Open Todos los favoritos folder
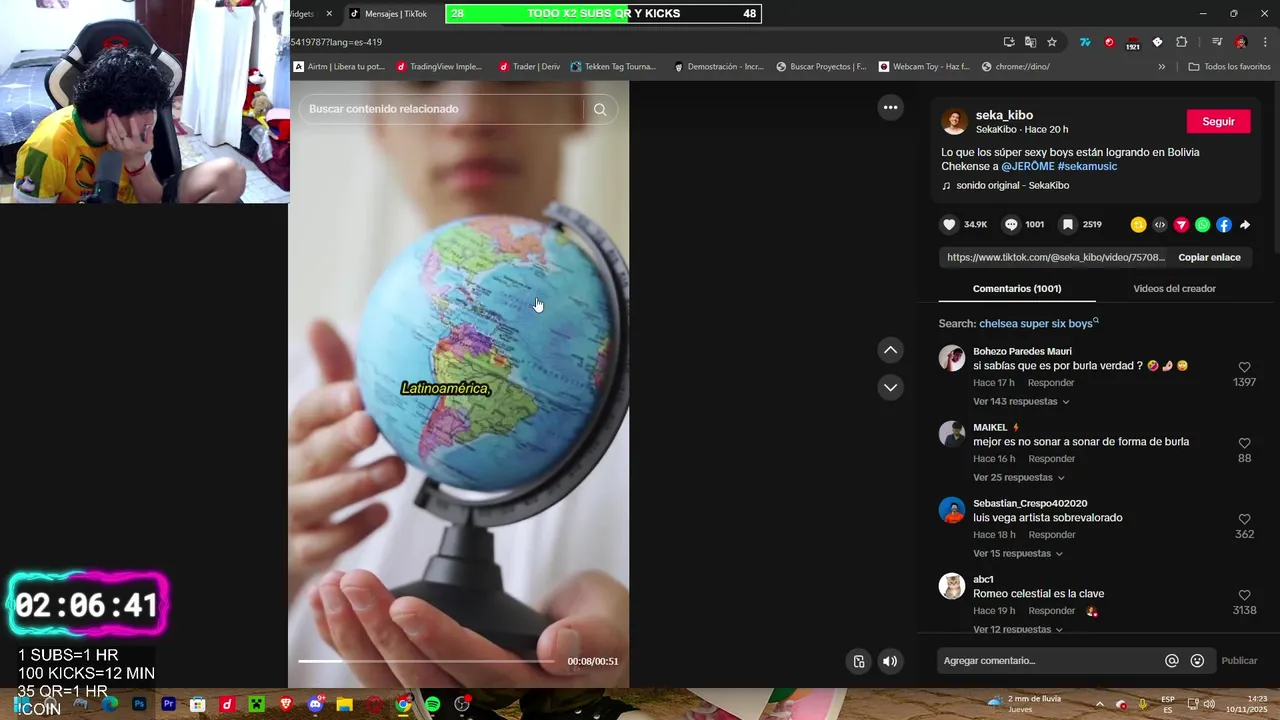 [x=1229, y=67]
